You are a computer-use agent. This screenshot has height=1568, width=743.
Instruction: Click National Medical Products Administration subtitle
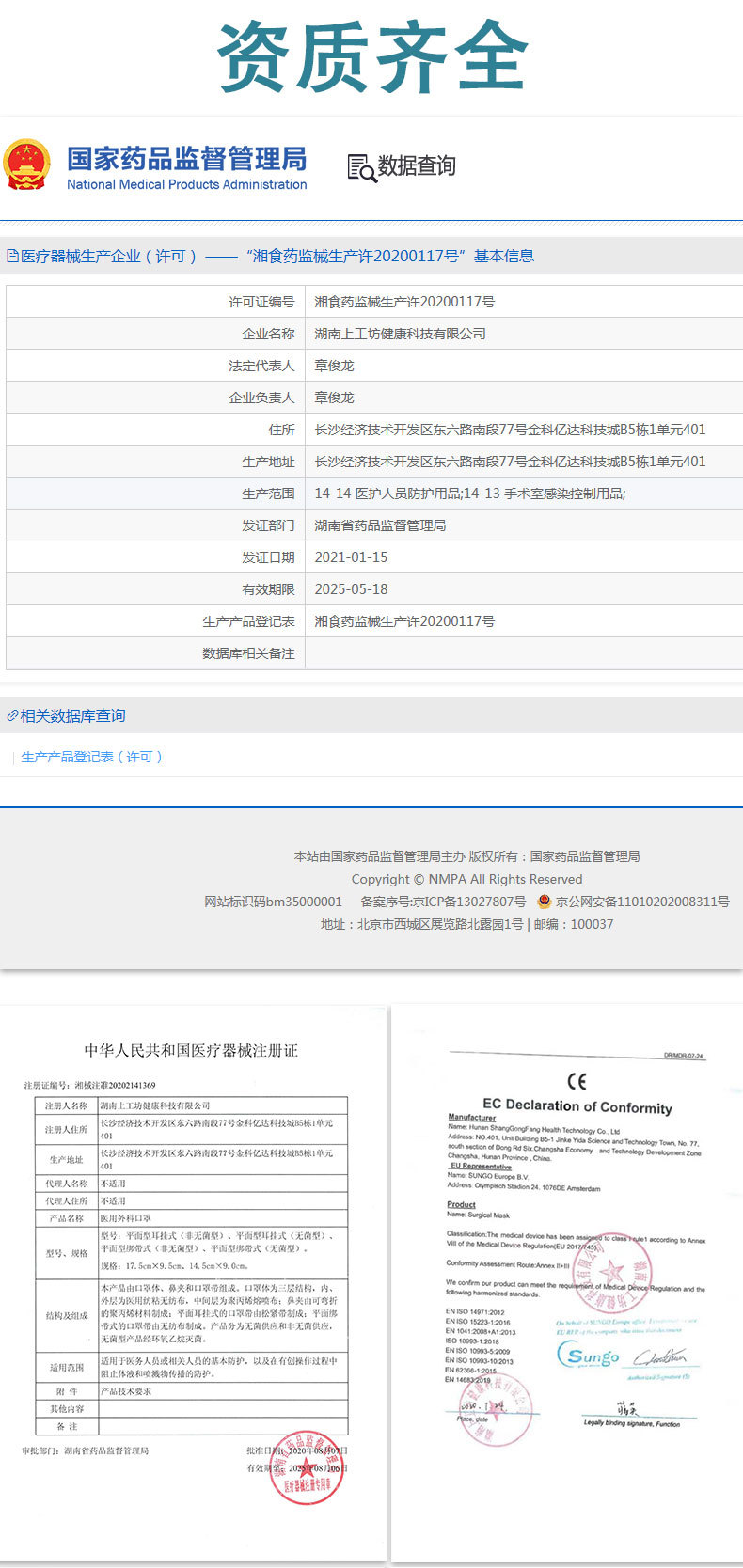[x=186, y=184]
